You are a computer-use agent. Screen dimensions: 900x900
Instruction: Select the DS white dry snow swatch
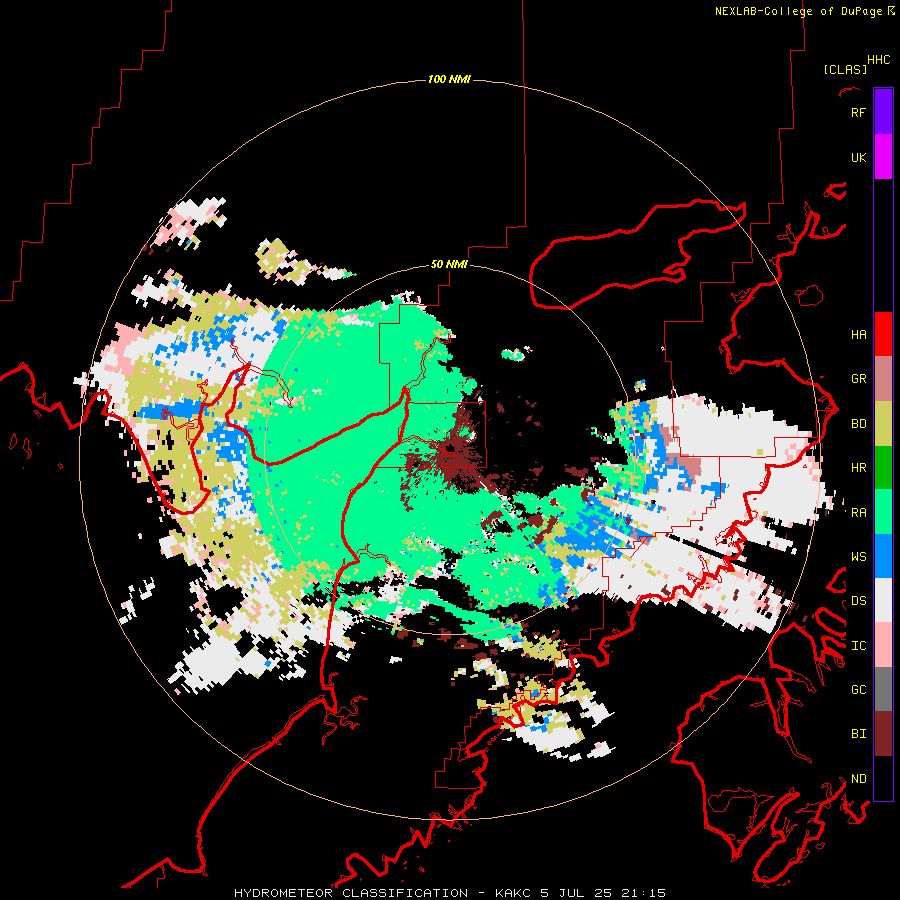tap(883, 600)
